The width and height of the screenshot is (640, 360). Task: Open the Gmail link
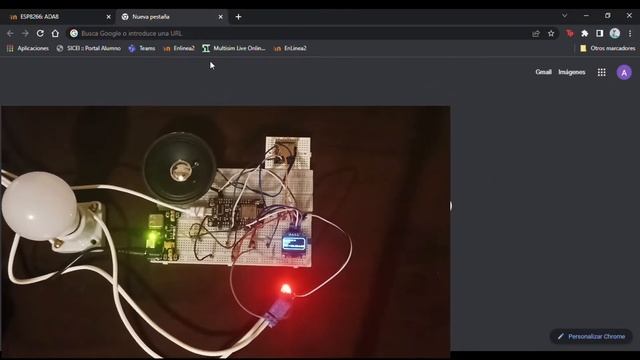(543, 72)
